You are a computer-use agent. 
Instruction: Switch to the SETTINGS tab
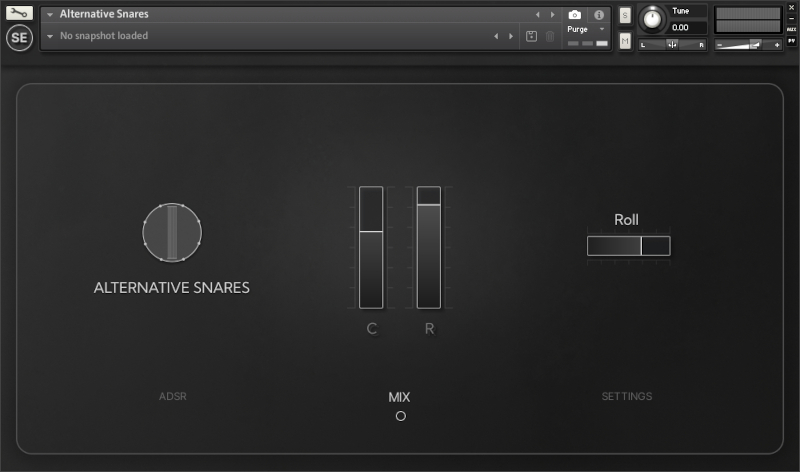click(x=627, y=396)
